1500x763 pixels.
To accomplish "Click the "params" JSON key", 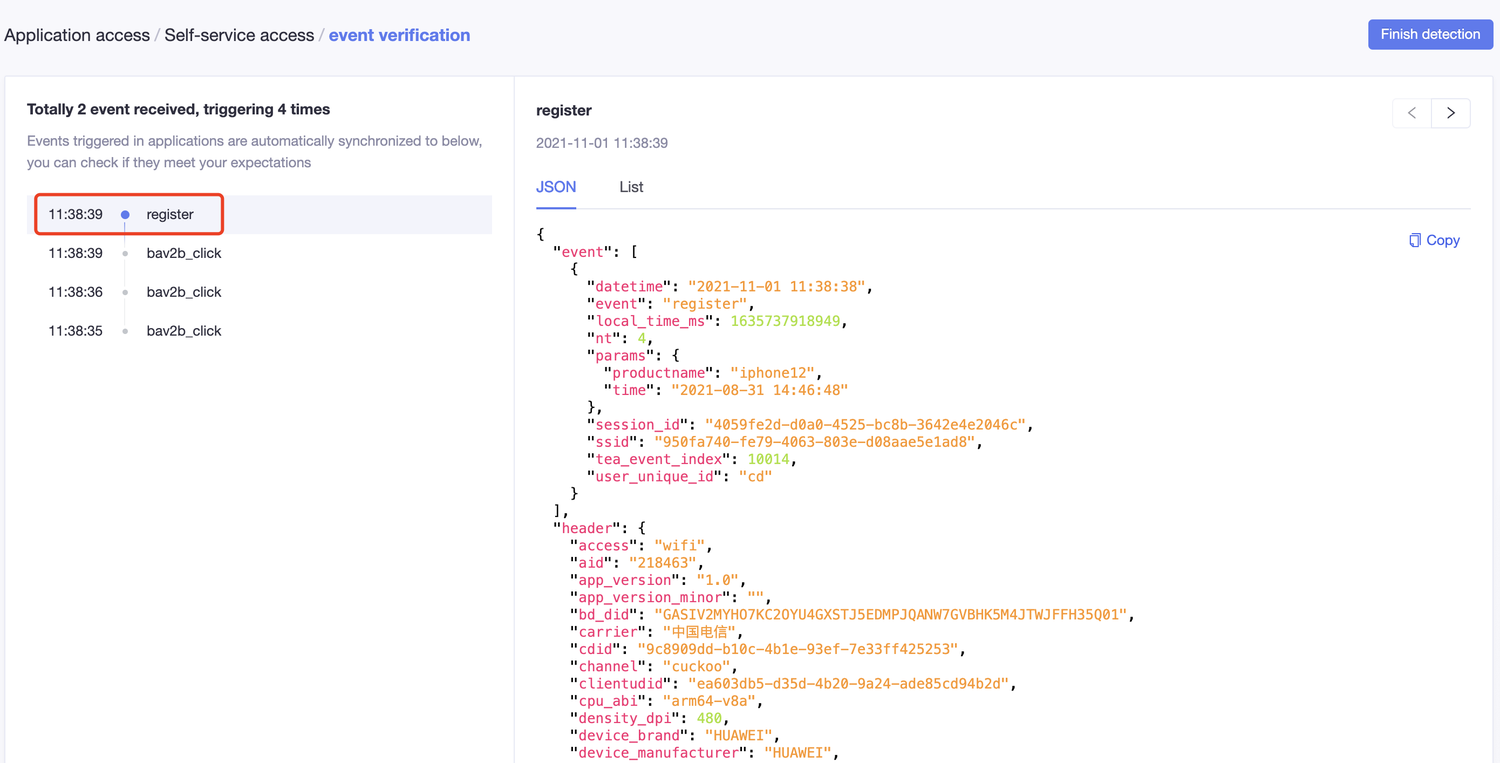I will point(620,356).
